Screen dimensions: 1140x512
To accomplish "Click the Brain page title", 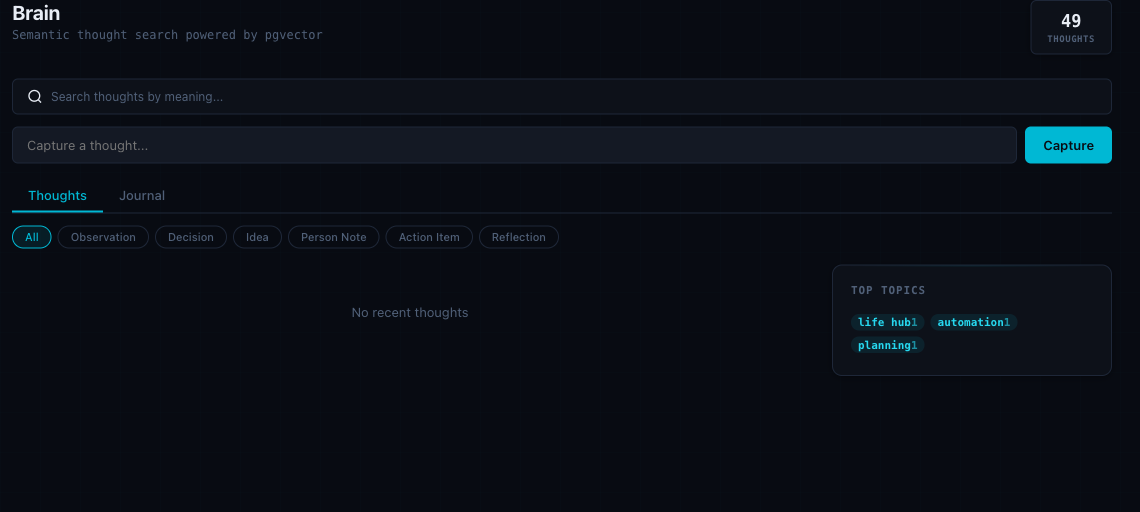I will click(36, 13).
